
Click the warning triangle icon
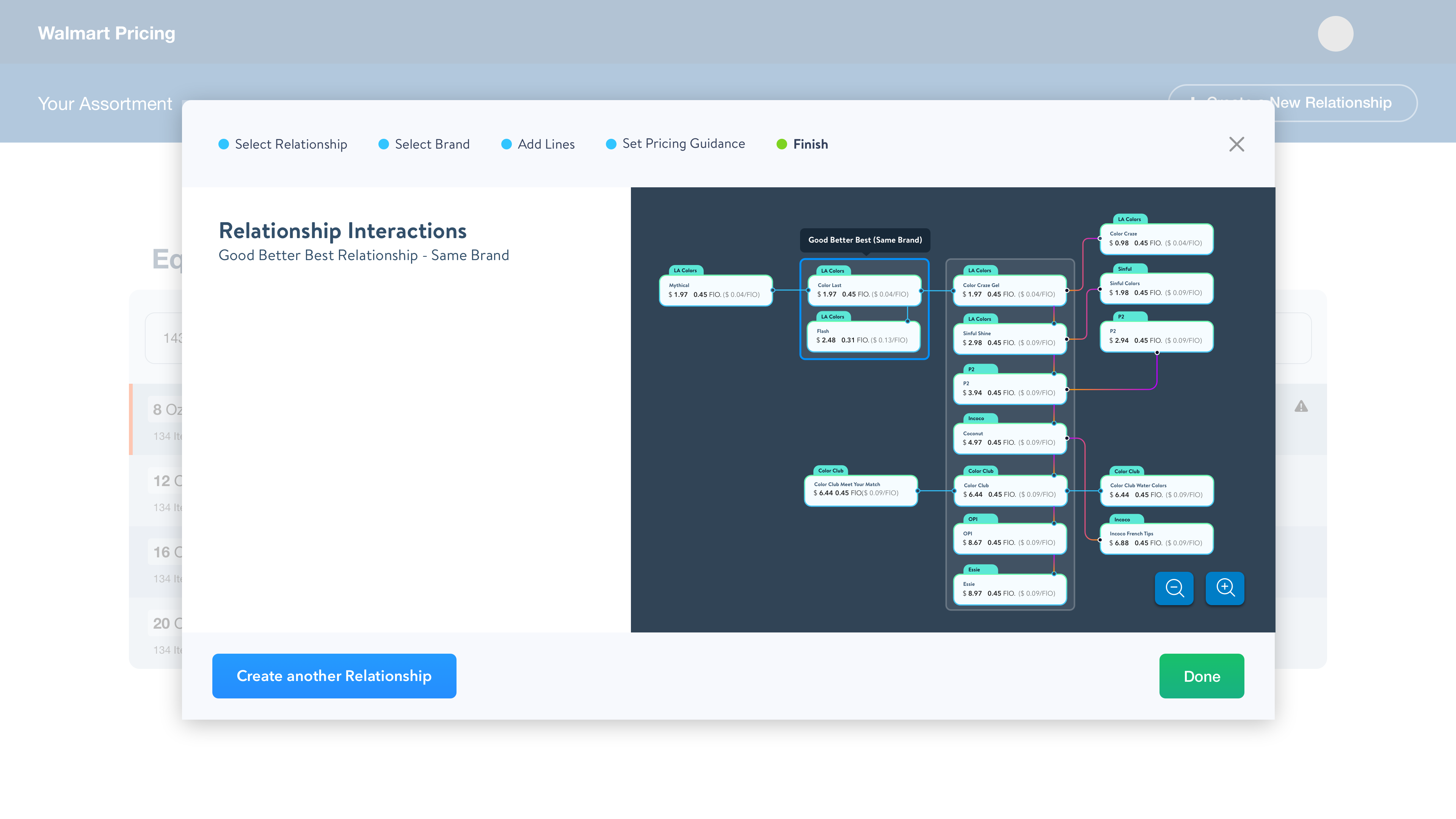click(x=1301, y=406)
